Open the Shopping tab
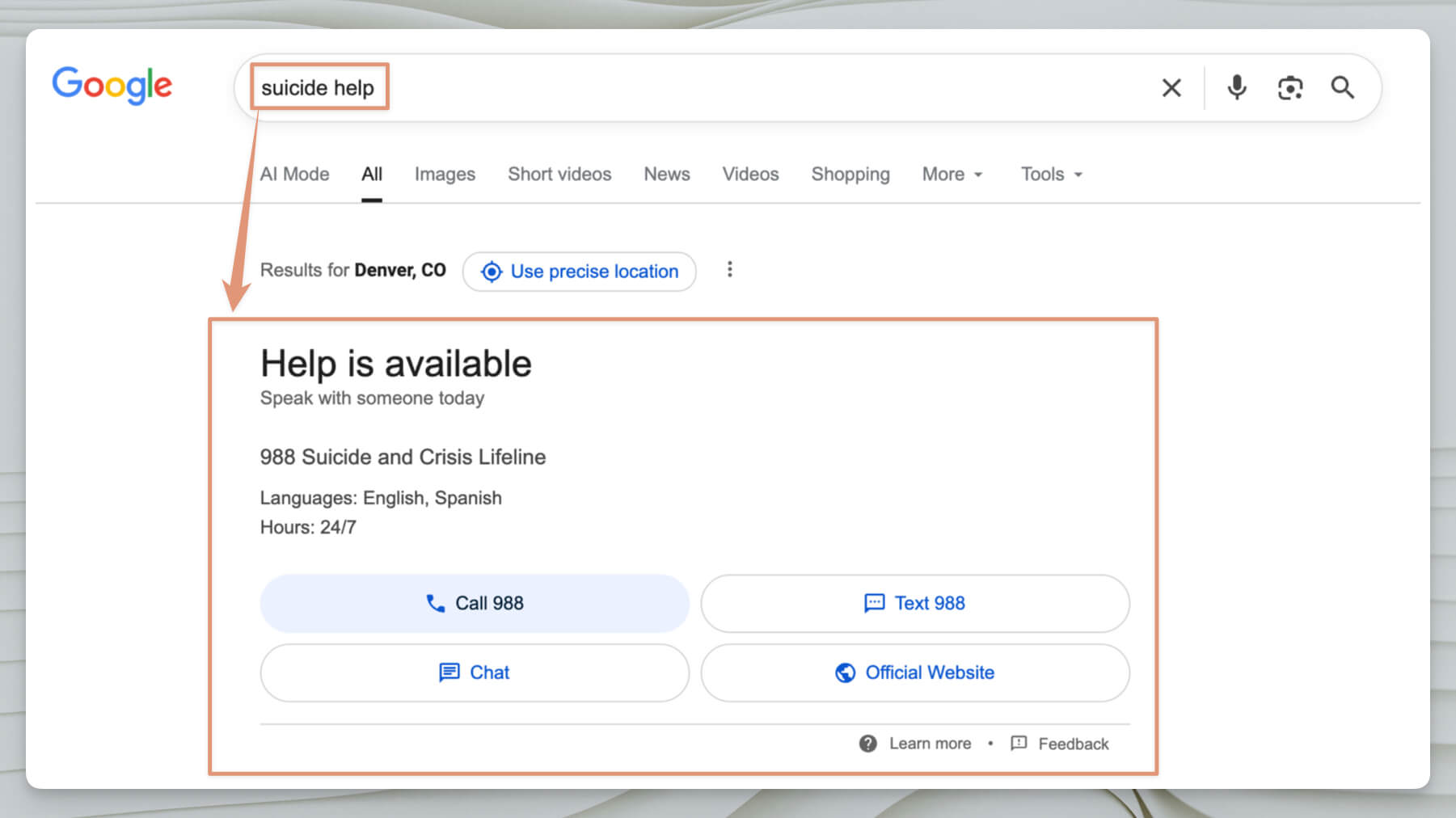The height and width of the screenshot is (818, 1456). (850, 174)
